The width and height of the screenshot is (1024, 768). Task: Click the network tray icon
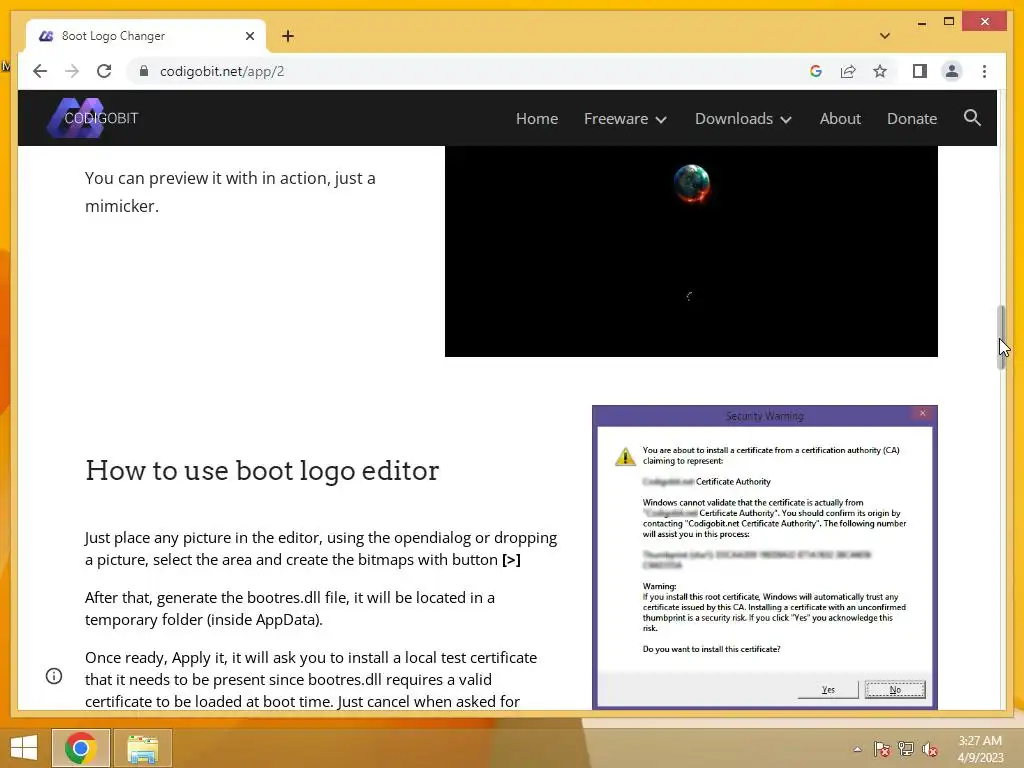point(906,749)
